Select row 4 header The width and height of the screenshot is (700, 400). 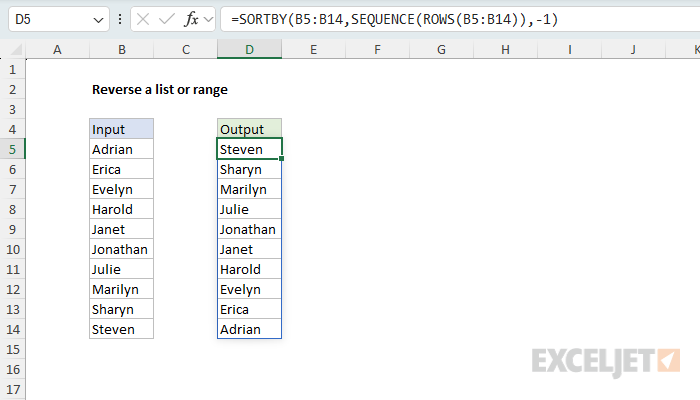(12, 129)
